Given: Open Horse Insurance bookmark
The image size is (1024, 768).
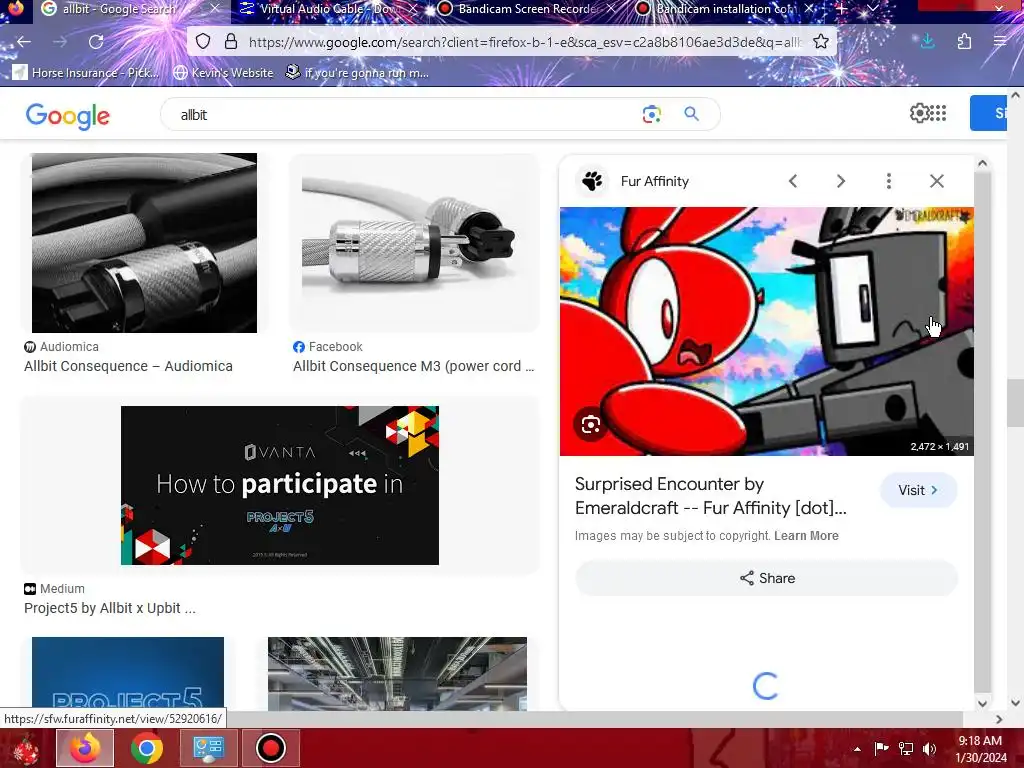Looking at the screenshot, I should tap(86, 72).
